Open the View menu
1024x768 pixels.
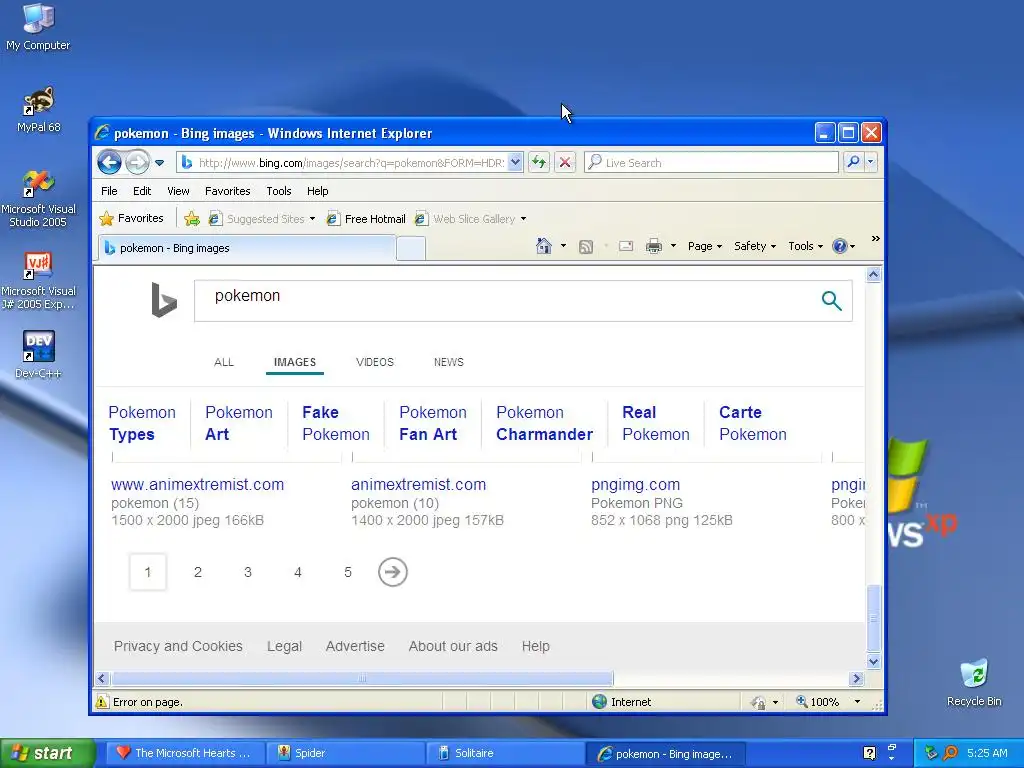pyautogui.click(x=178, y=191)
